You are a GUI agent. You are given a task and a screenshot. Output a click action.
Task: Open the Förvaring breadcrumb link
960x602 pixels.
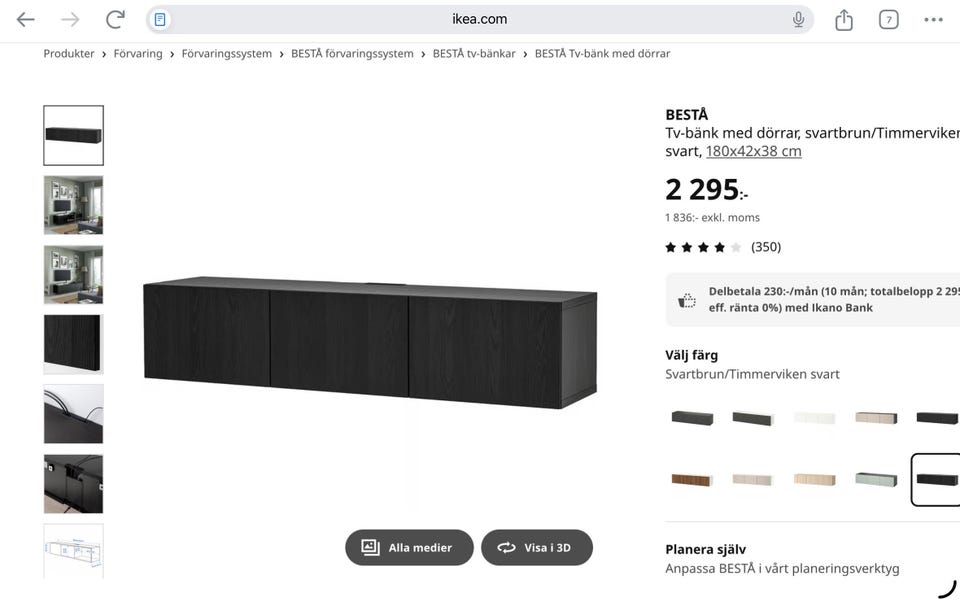pos(138,54)
